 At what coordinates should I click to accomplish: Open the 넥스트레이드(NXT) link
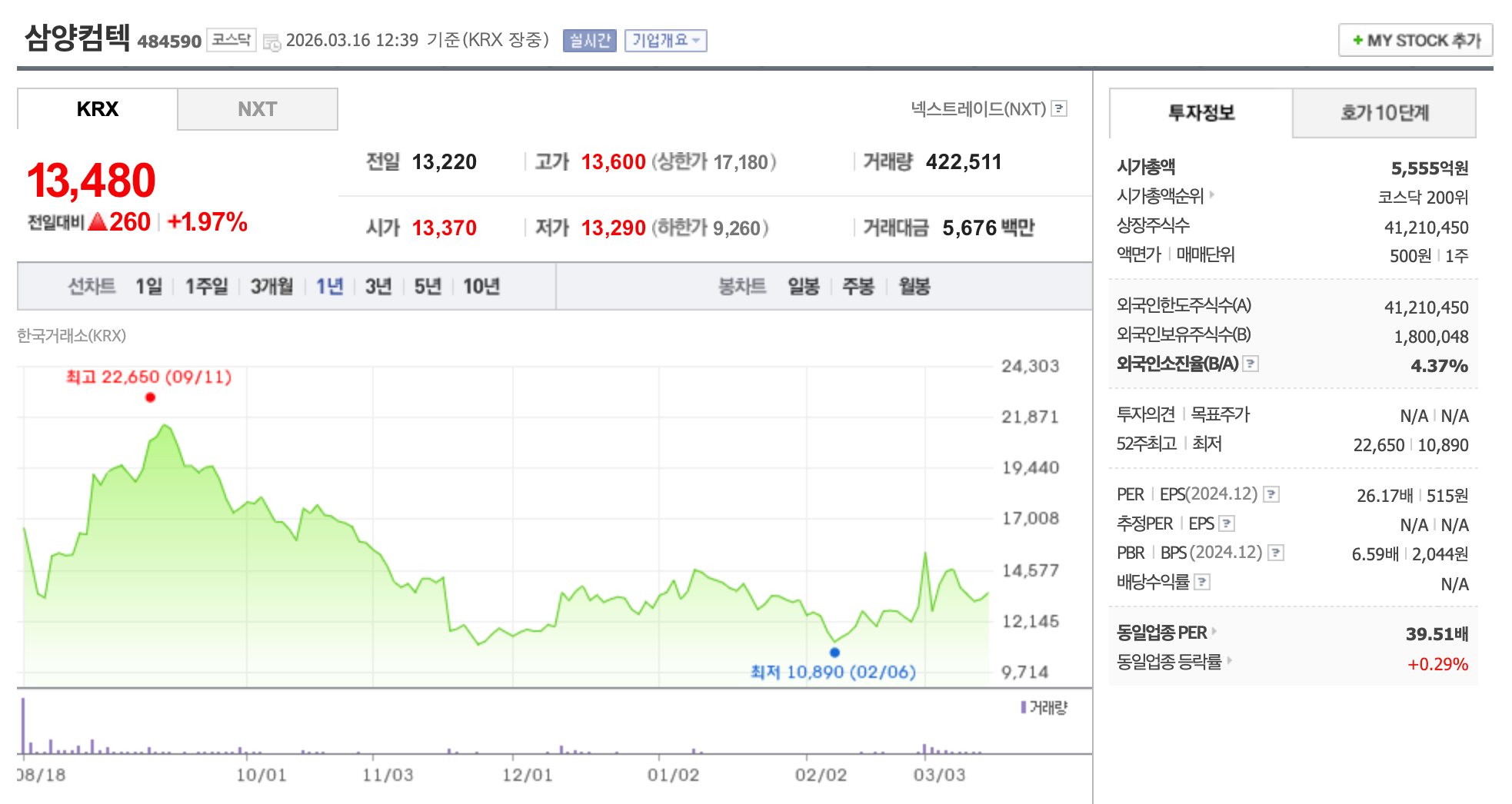pyautogui.click(x=978, y=108)
